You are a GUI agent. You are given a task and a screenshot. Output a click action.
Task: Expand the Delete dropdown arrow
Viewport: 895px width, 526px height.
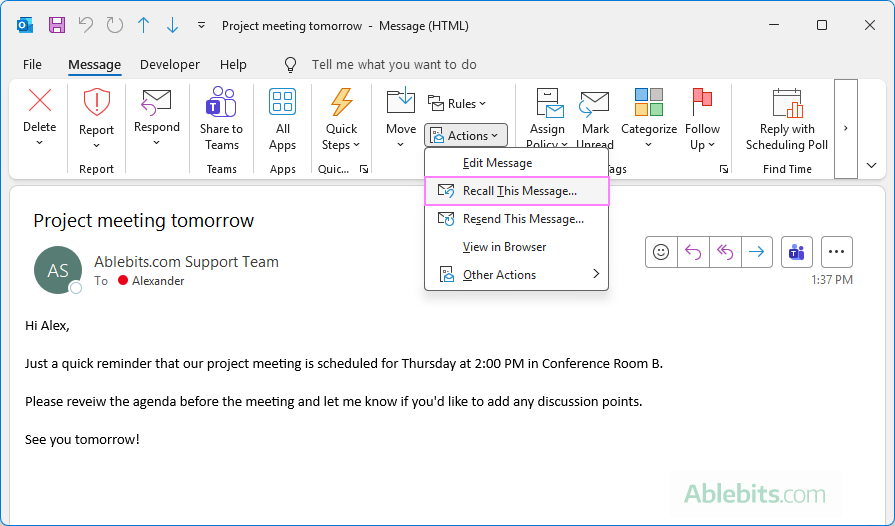click(39, 143)
